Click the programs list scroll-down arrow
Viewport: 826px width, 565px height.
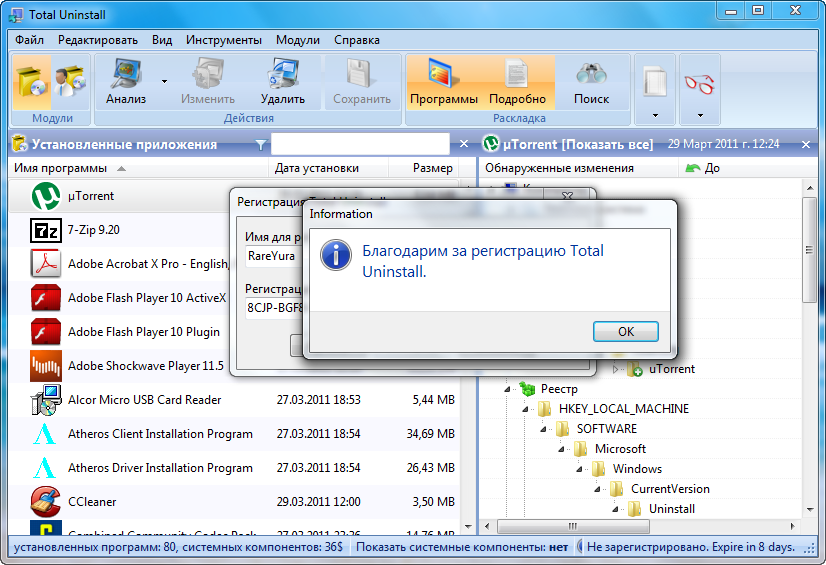coord(468,527)
